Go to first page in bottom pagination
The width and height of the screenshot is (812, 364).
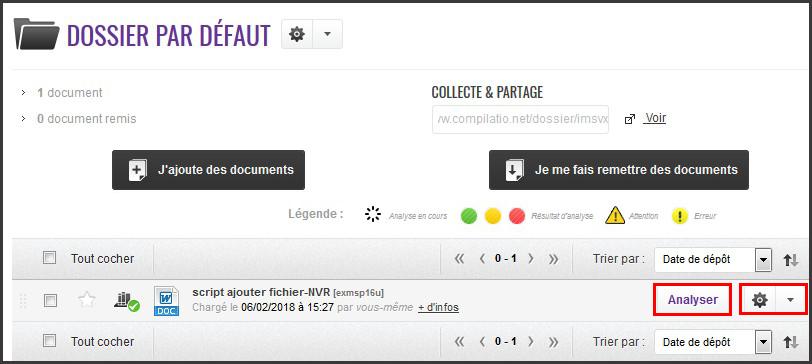[459, 342]
